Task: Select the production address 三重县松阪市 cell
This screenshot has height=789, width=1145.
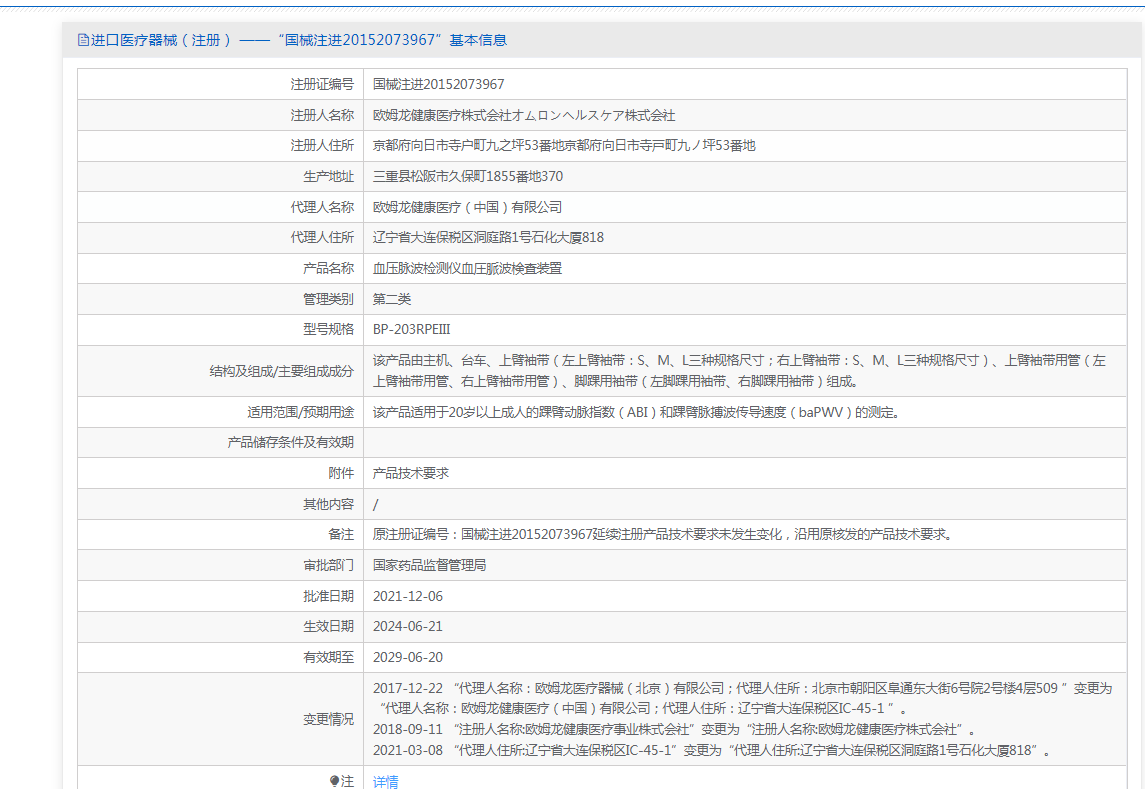Action: pos(467,177)
